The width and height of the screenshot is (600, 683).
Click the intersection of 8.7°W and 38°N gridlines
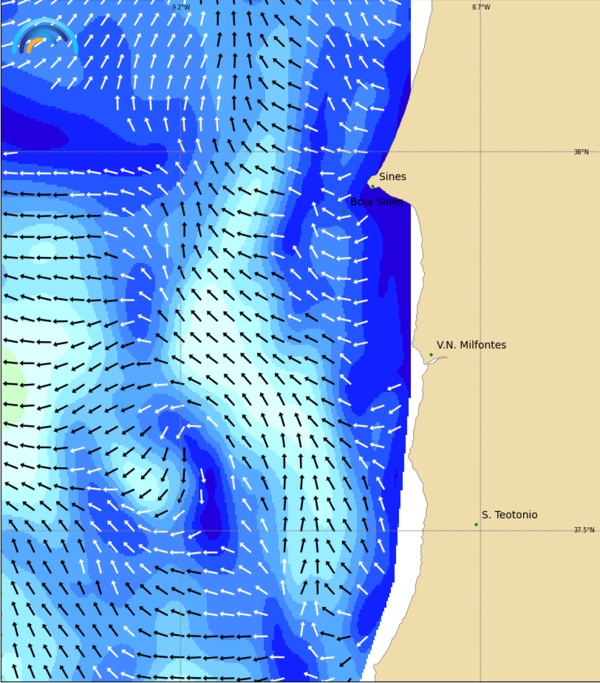tap(481, 152)
